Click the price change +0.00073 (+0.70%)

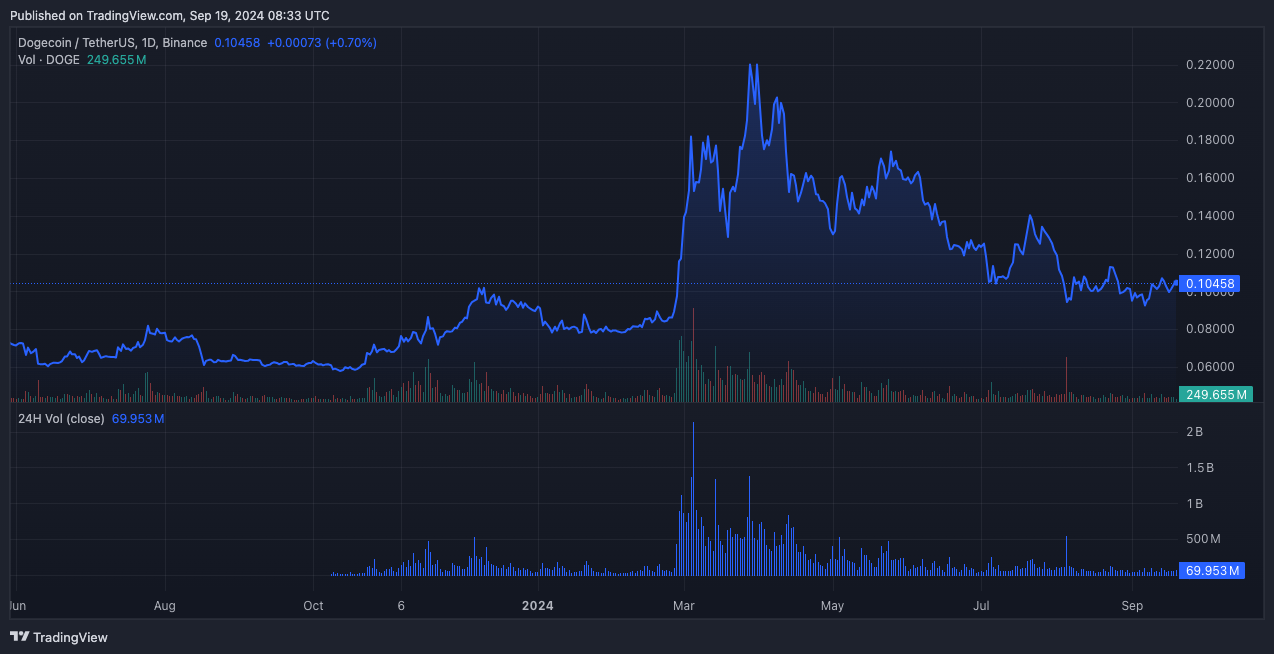322,43
